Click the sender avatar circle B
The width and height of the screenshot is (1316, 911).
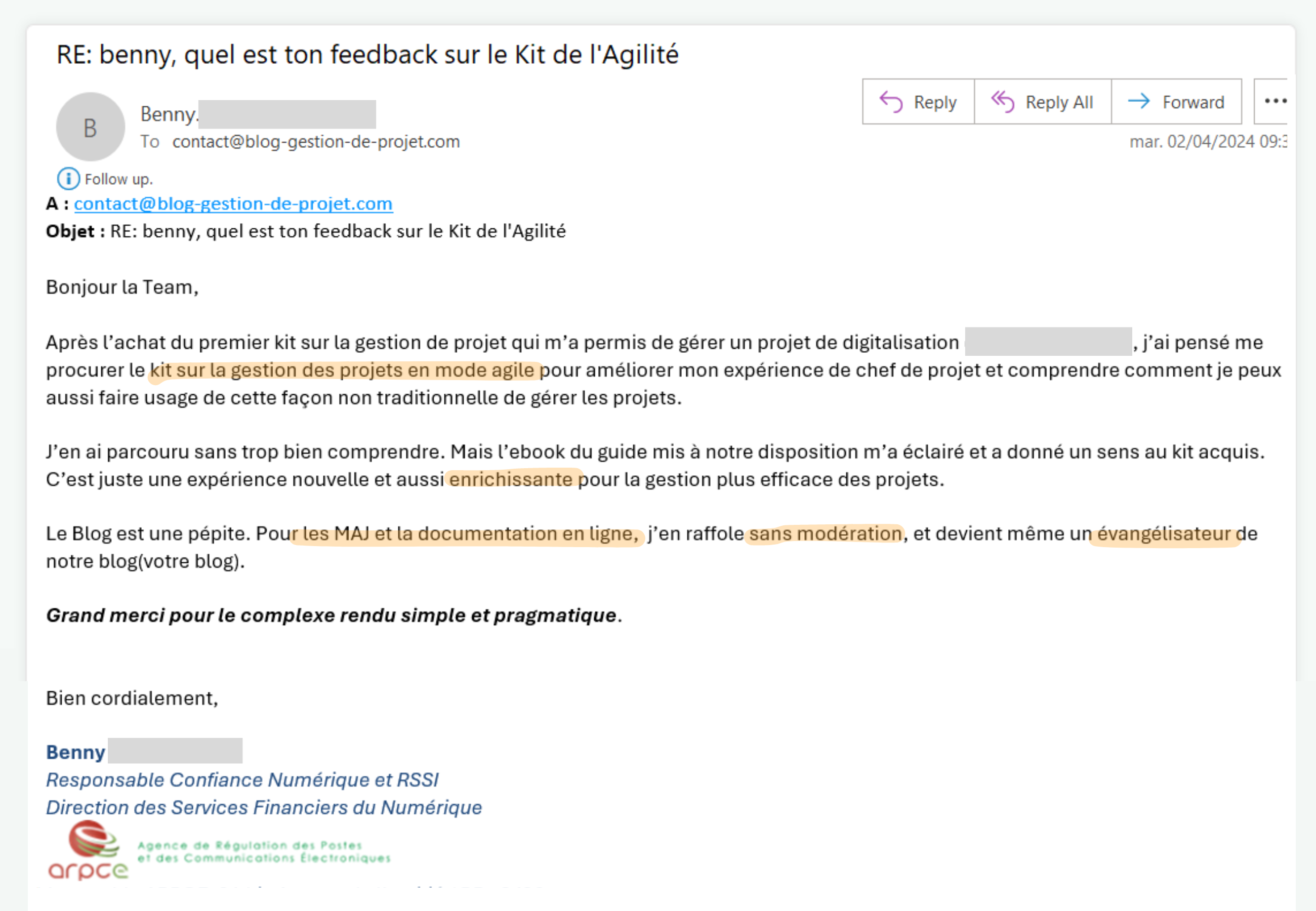pos(90,127)
